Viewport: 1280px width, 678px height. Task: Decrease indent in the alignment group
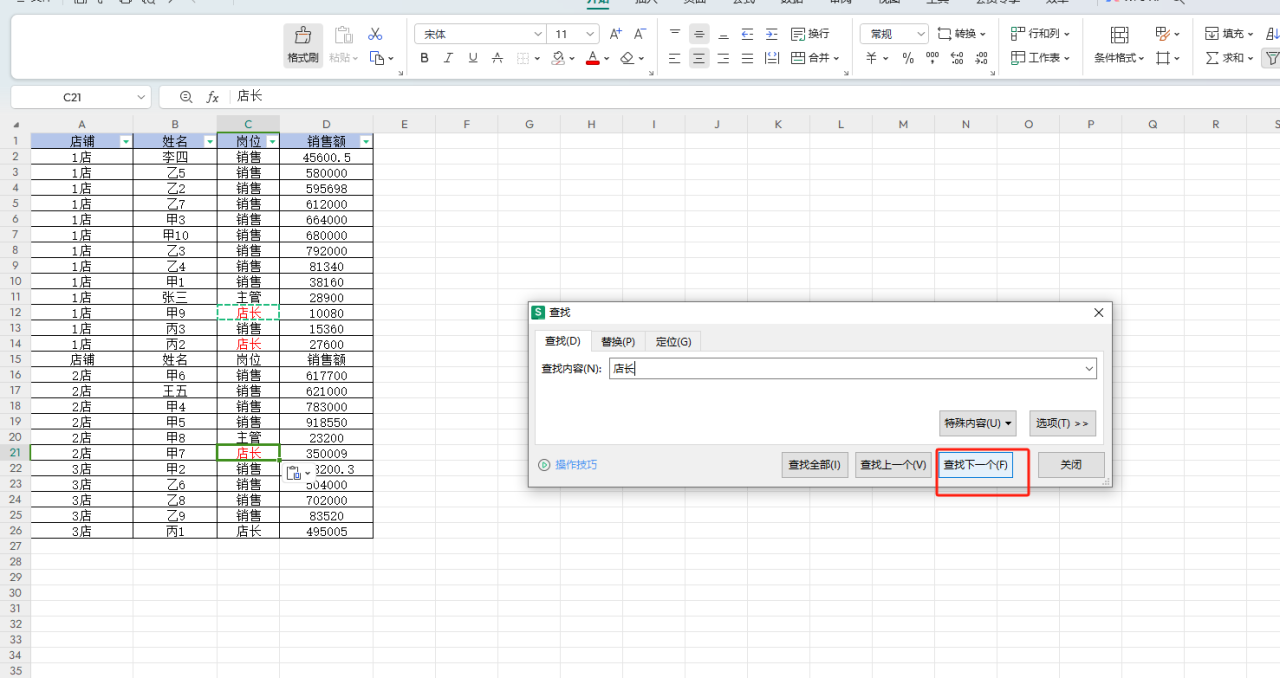tap(747, 34)
